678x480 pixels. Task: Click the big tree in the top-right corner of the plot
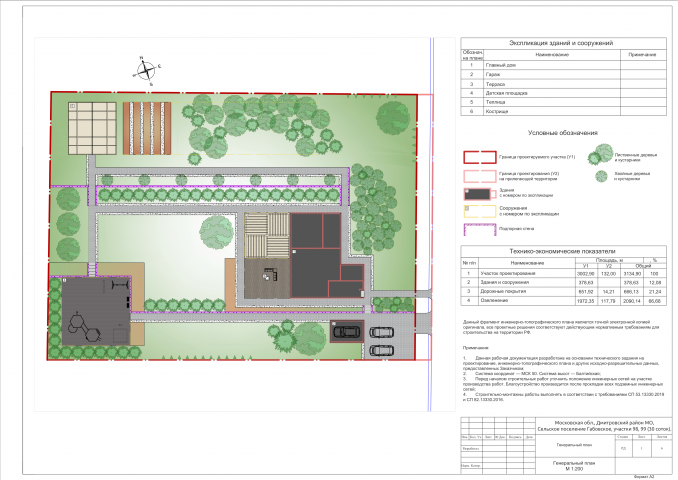coord(393,118)
